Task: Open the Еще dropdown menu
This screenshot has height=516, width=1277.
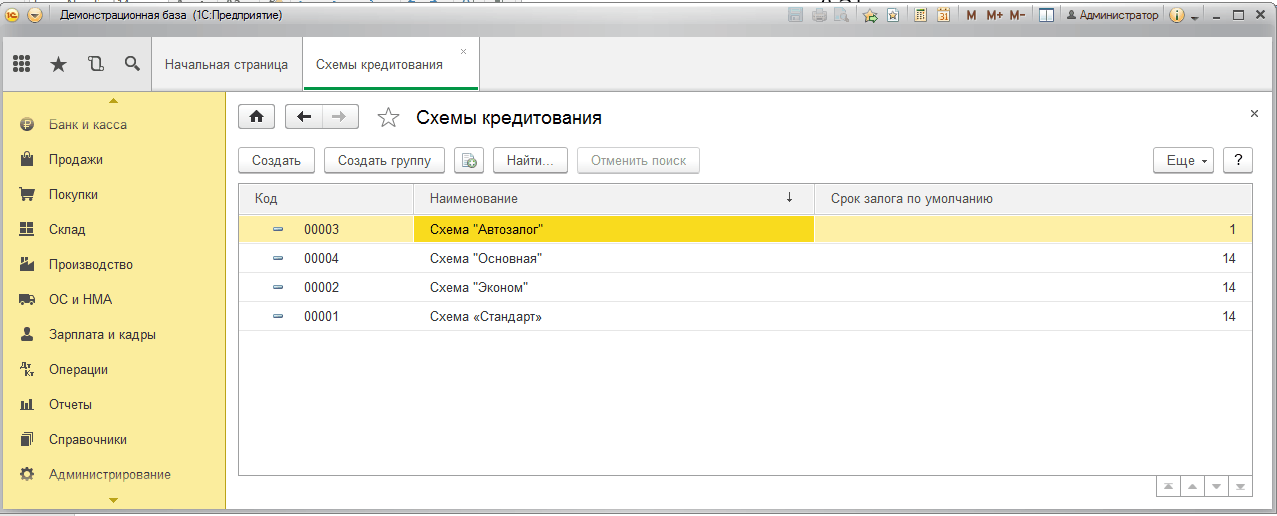Action: (x=1184, y=160)
